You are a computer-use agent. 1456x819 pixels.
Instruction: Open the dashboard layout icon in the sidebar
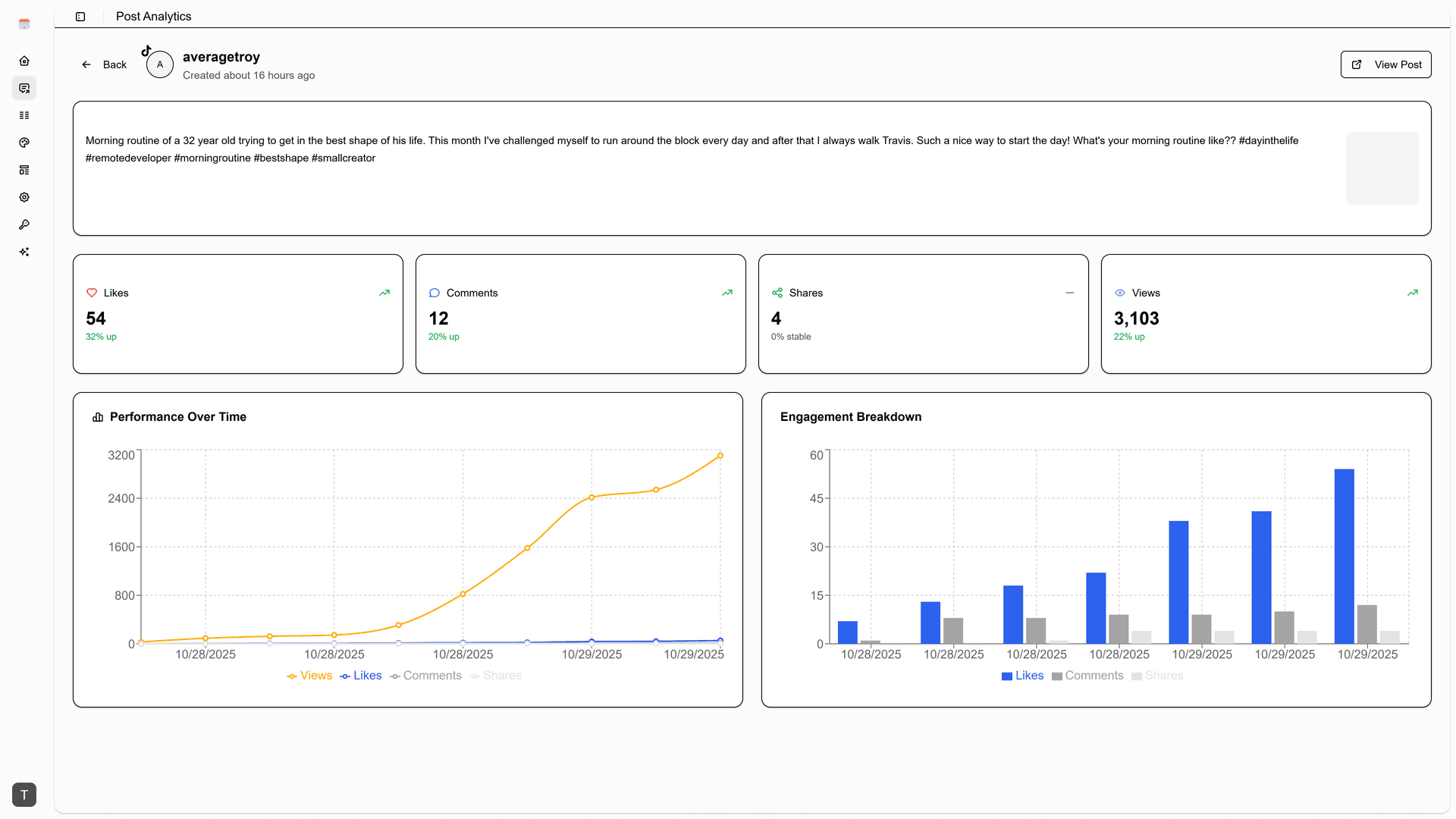[24, 170]
